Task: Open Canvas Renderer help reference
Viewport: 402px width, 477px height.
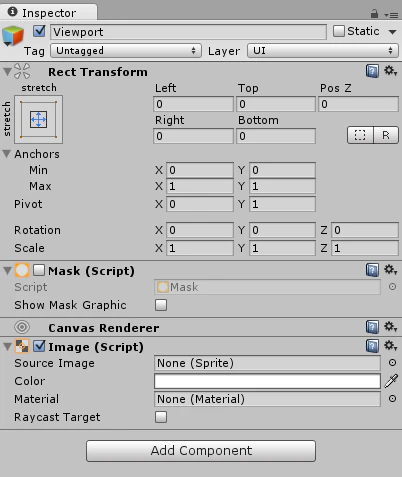Action: point(372,327)
